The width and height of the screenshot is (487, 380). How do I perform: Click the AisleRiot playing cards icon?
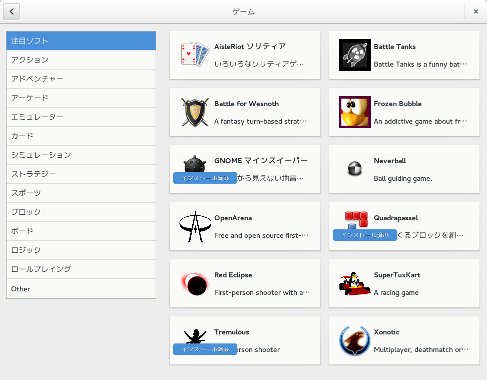coord(195,54)
